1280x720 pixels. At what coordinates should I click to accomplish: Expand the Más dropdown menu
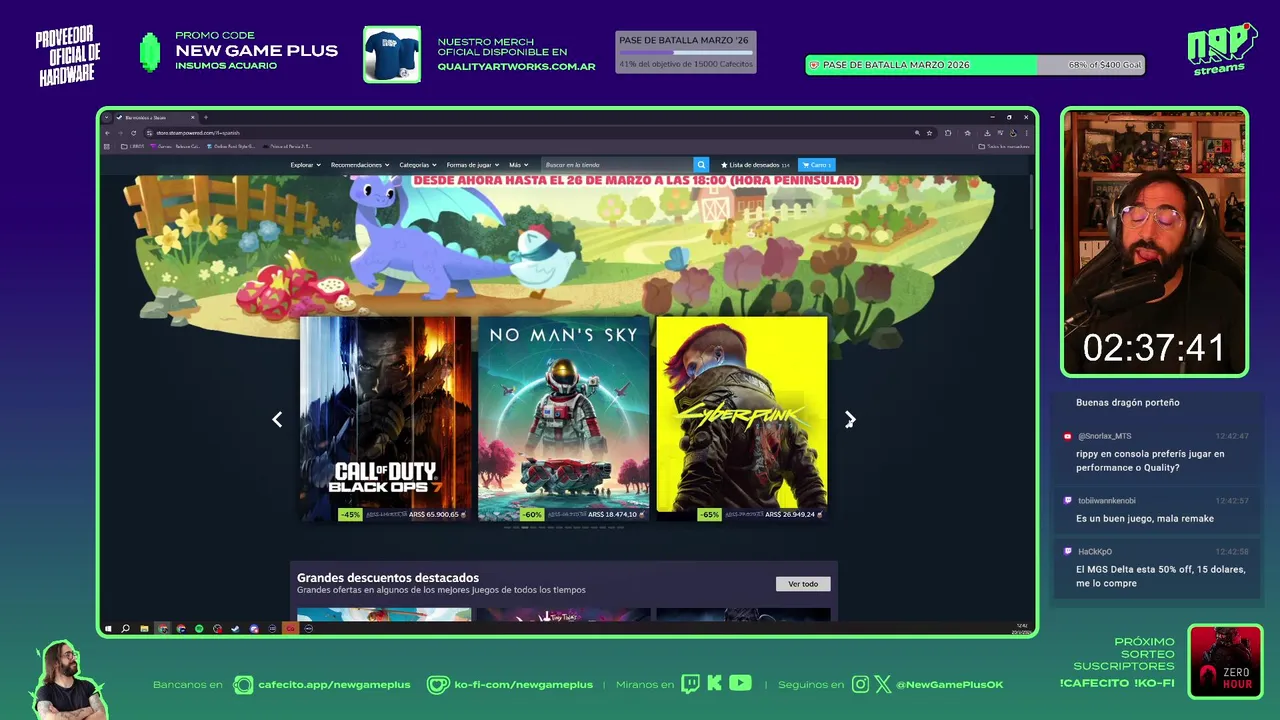click(518, 165)
